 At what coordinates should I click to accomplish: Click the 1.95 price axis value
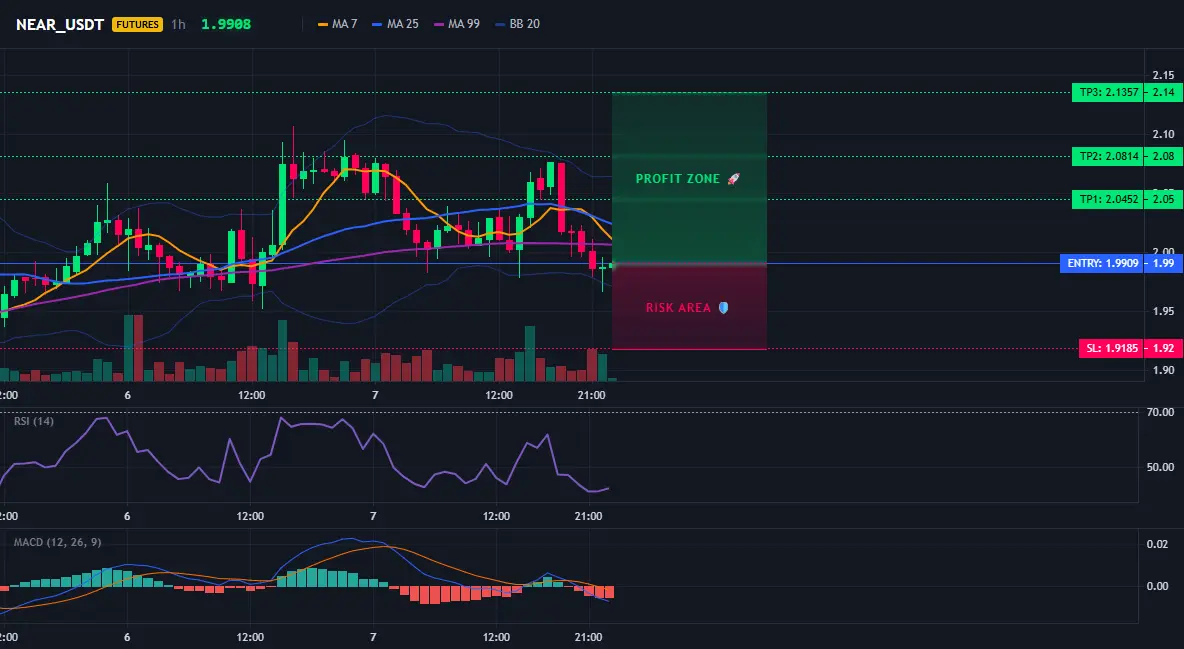(x=1164, y=311)
